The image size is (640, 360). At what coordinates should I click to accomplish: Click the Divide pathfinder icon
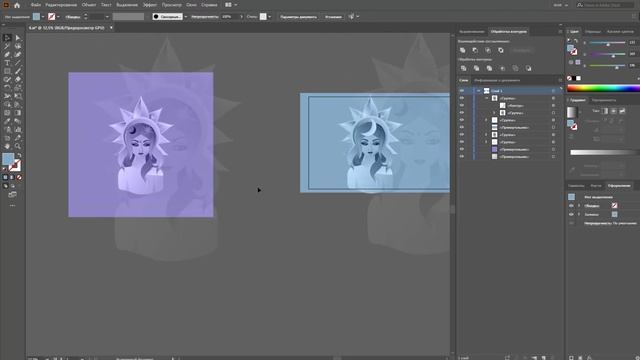[463, 68]
